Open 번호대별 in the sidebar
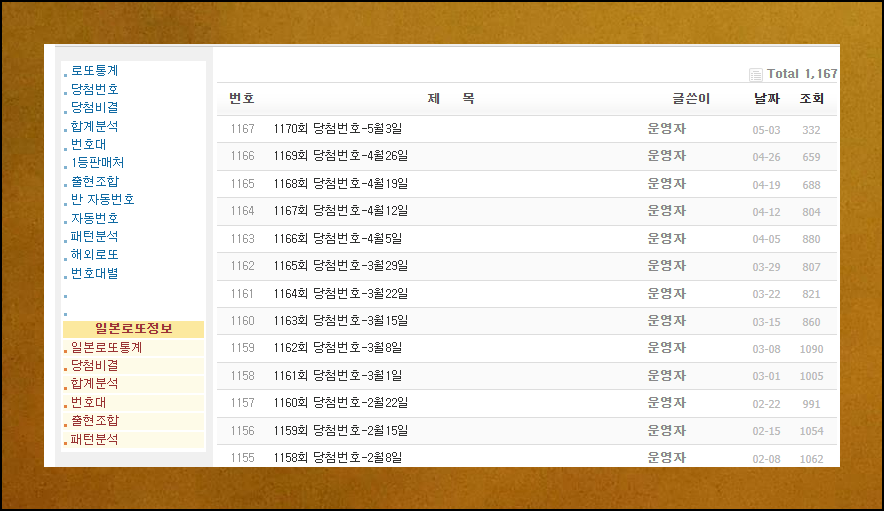Screen dimensions: 884x511 tap(94, 273)
